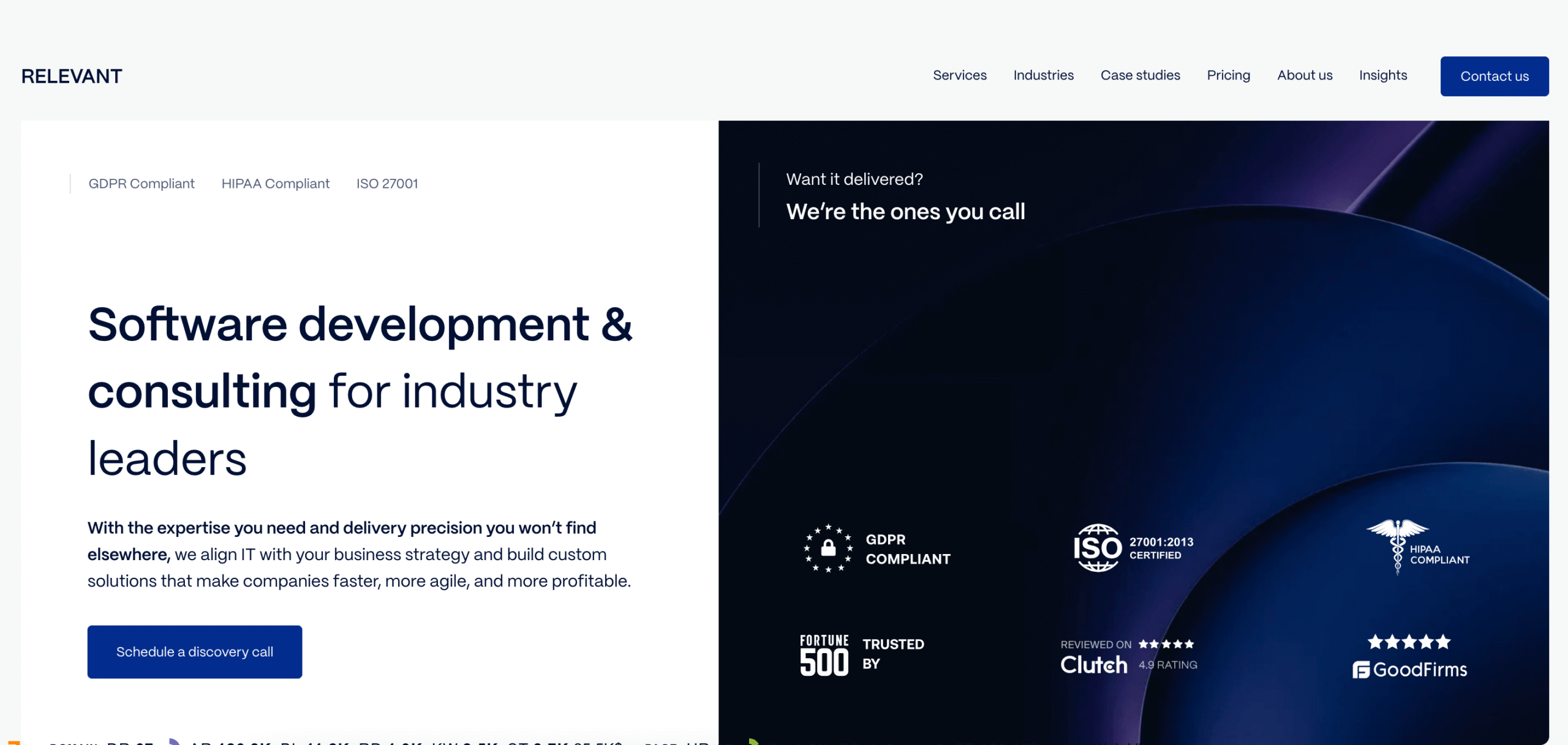Open the About us menu

pos(1305,75)
